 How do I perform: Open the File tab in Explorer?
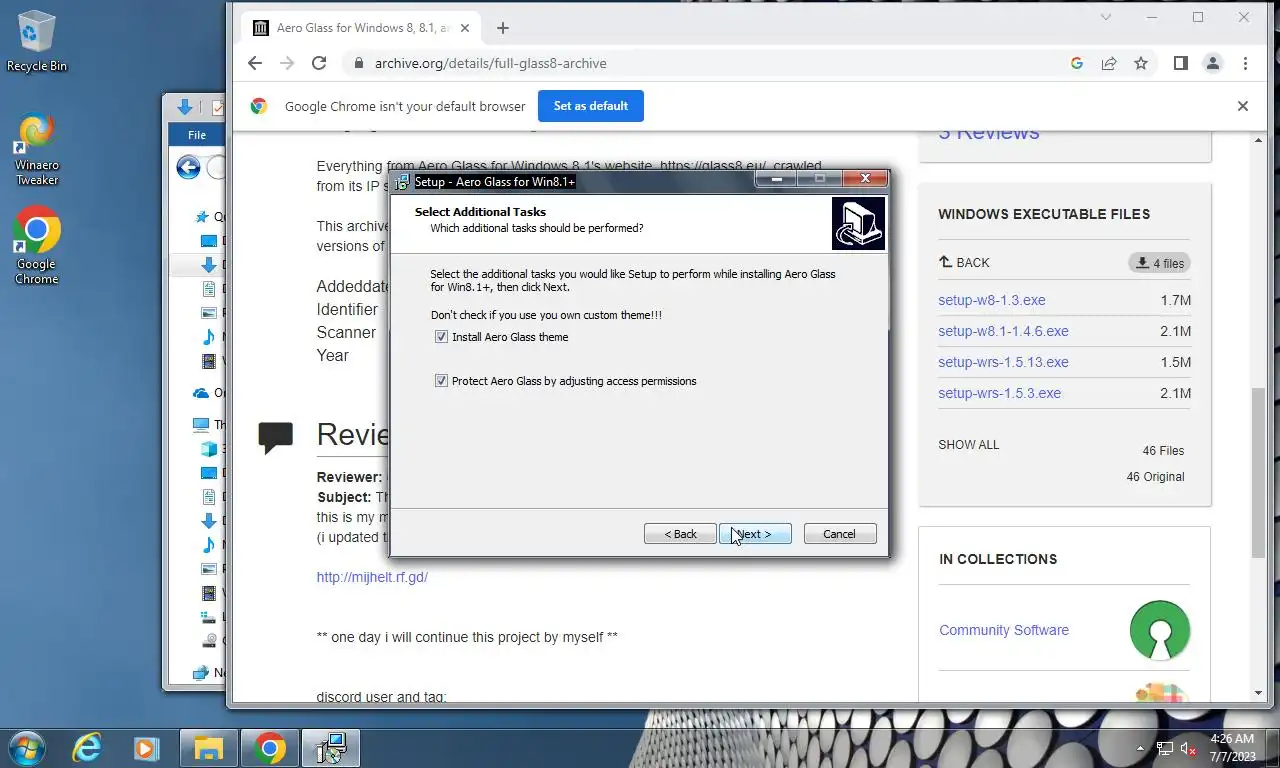pyautogui.click(x=197, y=135)
